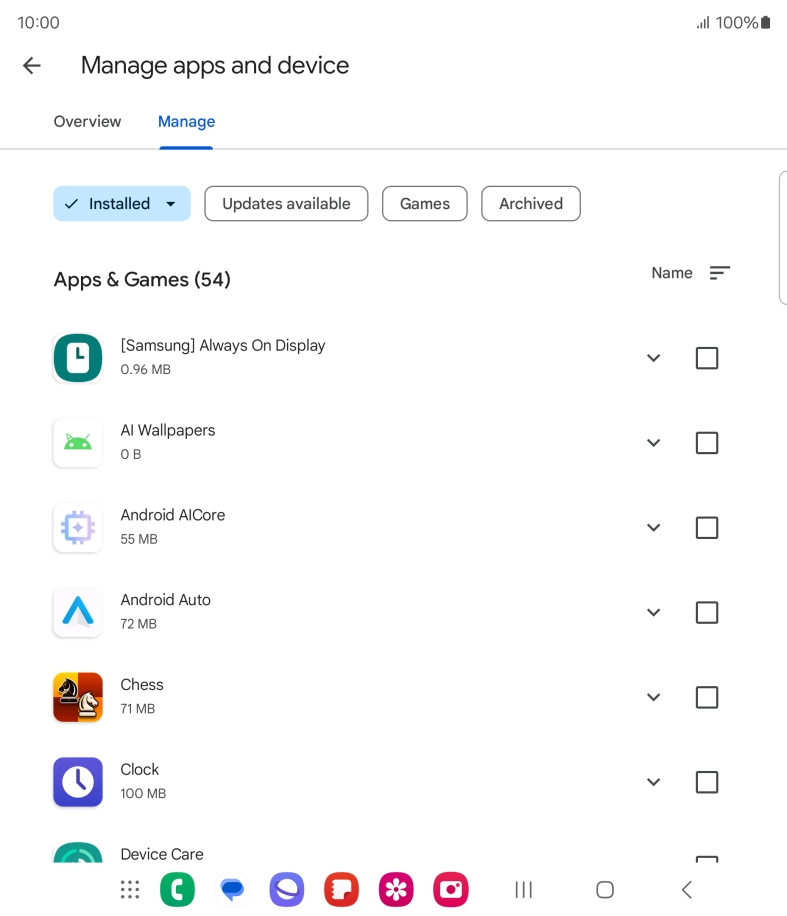Open the Phone app from the dock
Screen dimensions: 787x916
click(x=177, y=889)
